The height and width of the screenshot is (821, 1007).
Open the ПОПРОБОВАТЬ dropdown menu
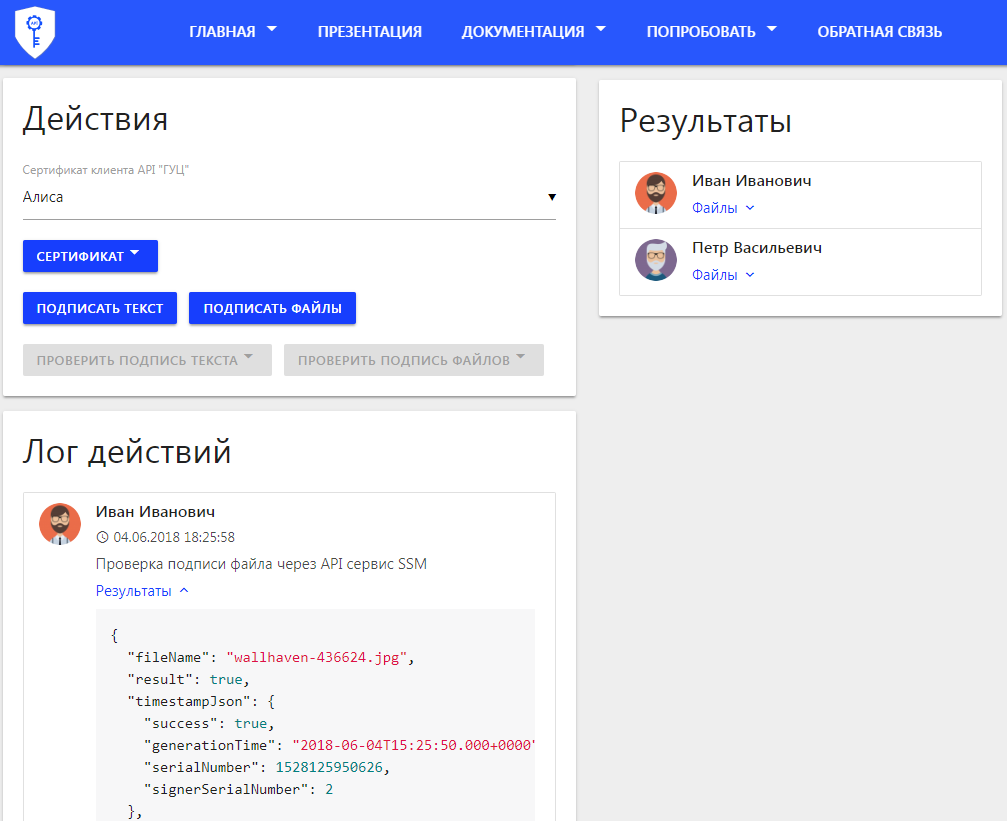click(x=711, y=32)
